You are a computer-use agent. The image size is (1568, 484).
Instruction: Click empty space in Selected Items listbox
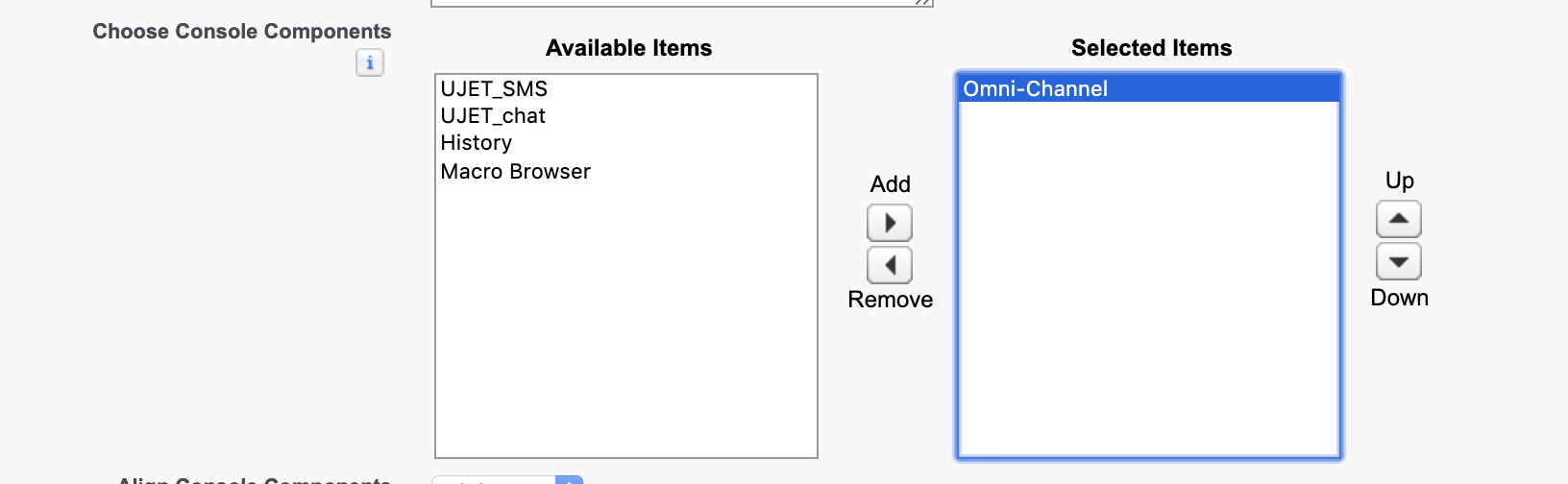tap(1148, 288)
